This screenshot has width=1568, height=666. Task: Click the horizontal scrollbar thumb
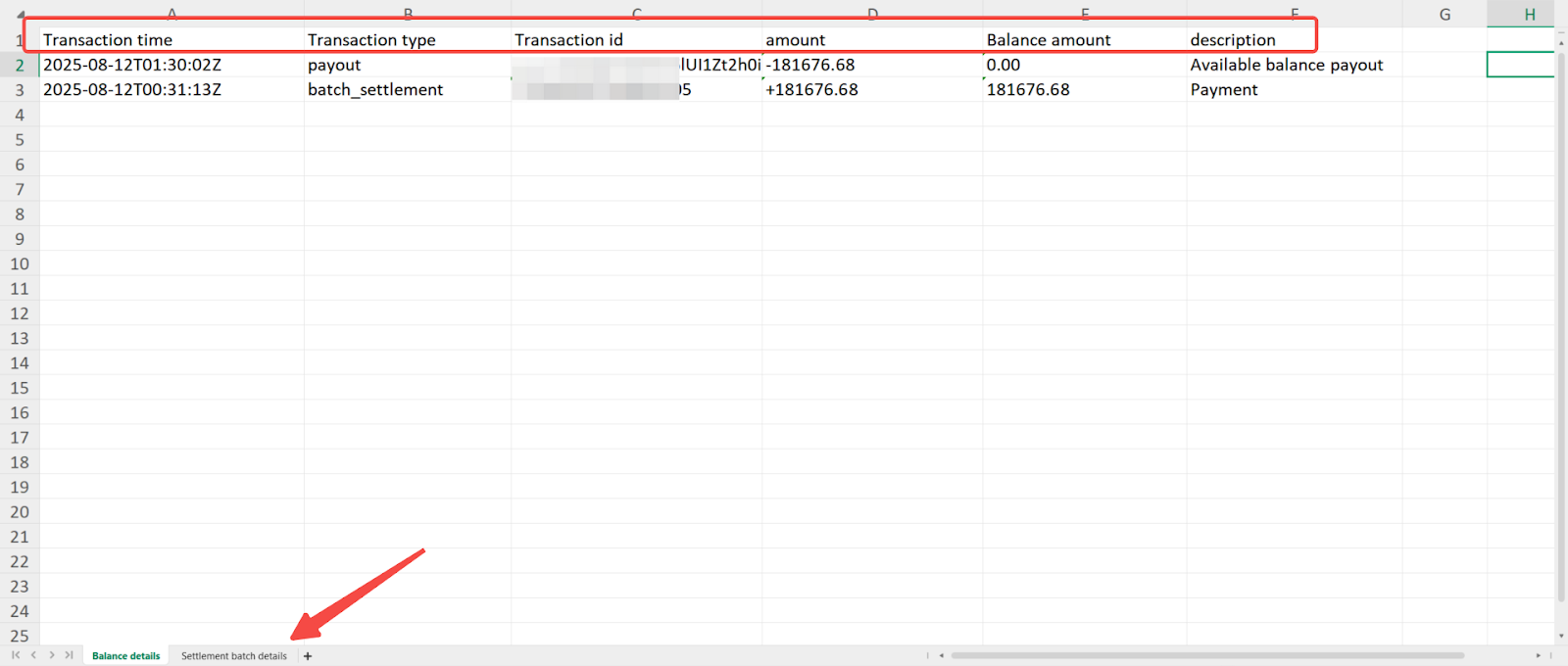click(x=1207, y=655)
